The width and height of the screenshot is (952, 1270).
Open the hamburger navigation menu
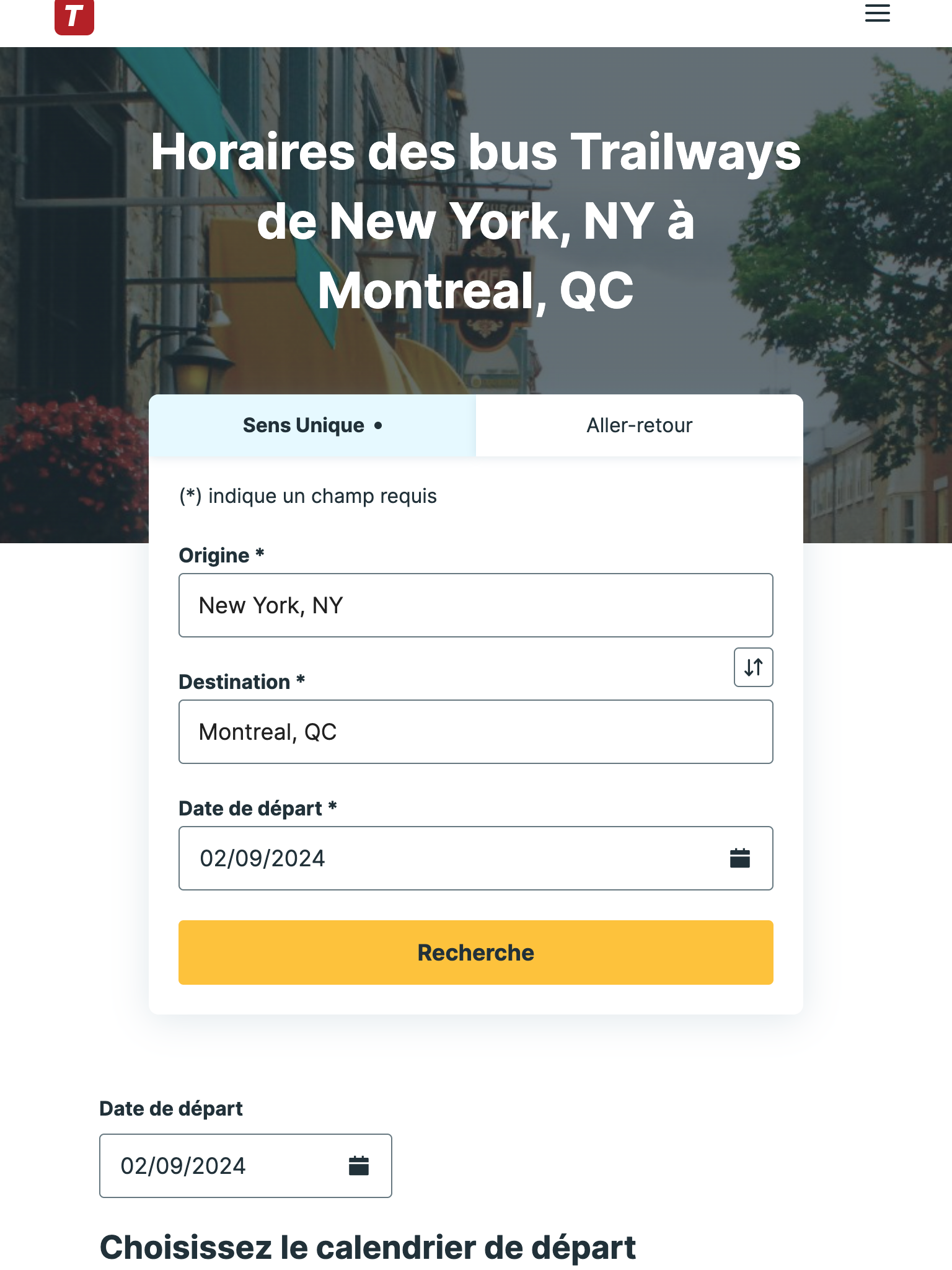tap(877, 13)
